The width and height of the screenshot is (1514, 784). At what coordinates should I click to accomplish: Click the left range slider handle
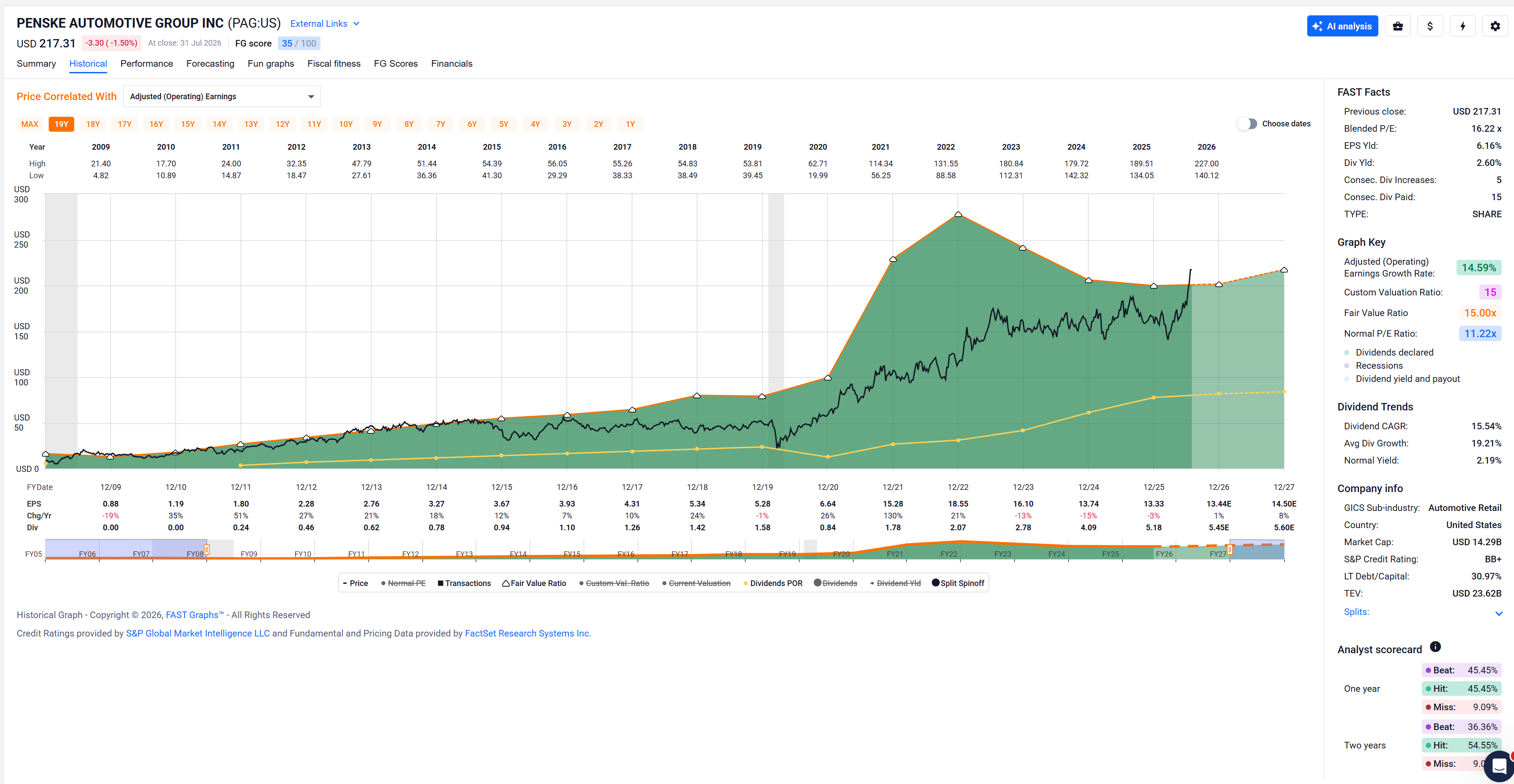pyautogui.click(x=207, y=550)
